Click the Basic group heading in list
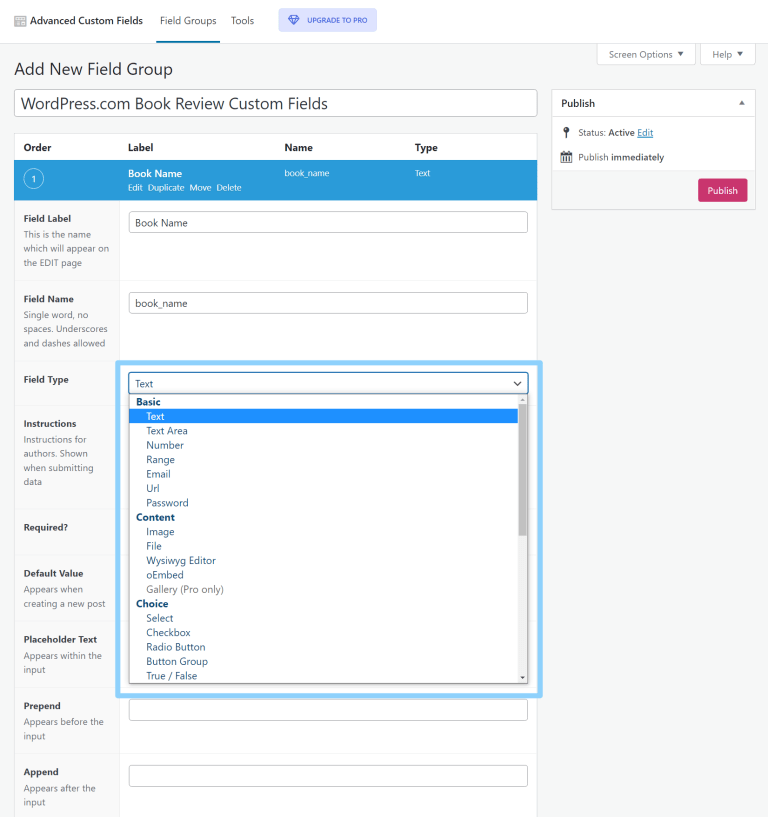 pos(148,402)
